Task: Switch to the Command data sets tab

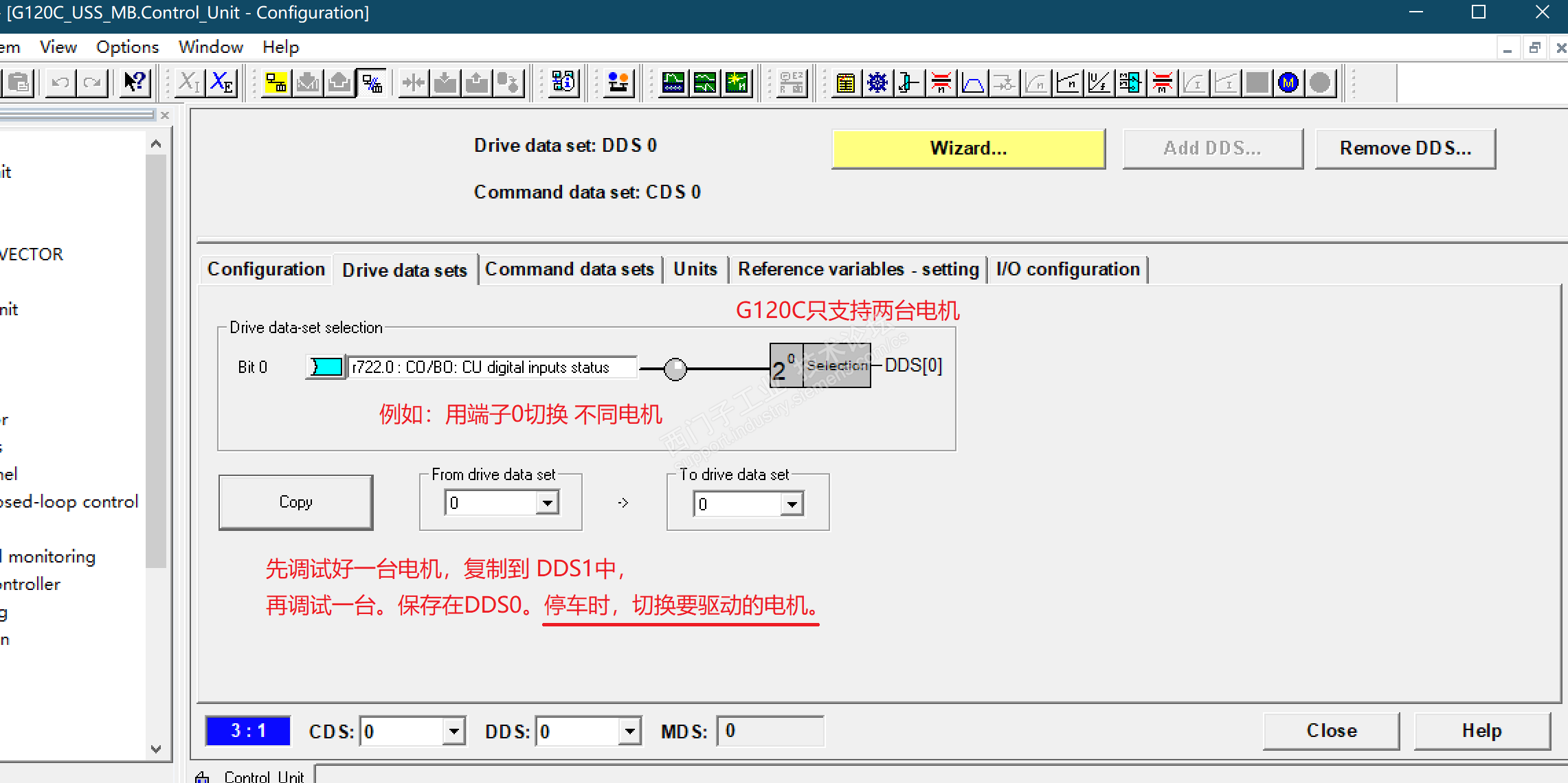Action: click(569, 269)
